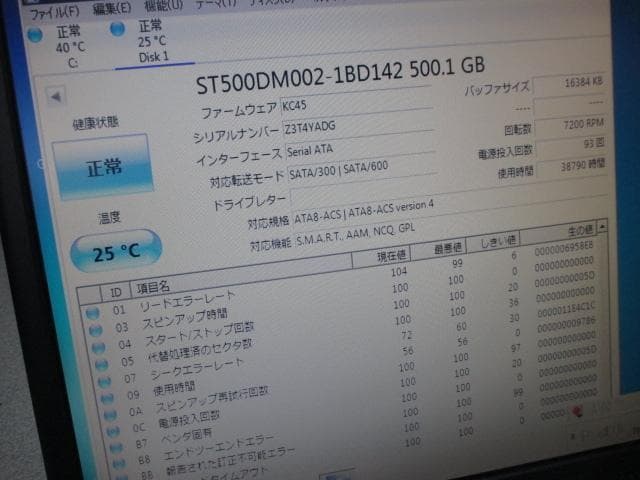Image resolution: width=640 pixels, height=480 pixels.
Task: Click status icon for 0C 電源投入回数
Action: point(113,431)
